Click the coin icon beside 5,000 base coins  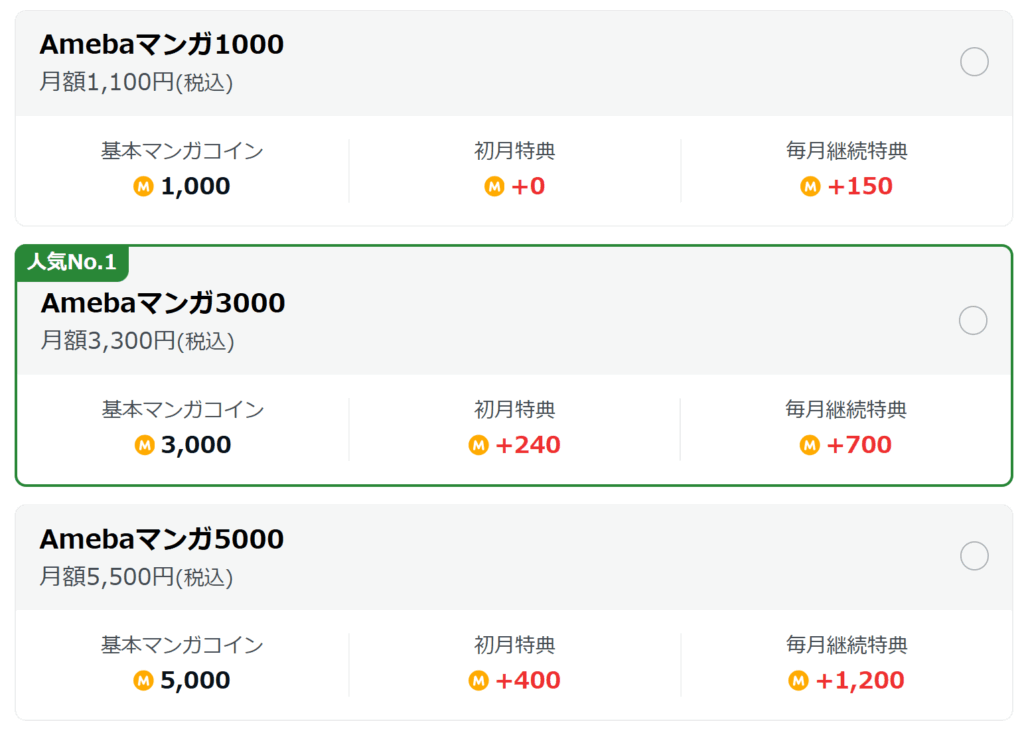point(143,681)
